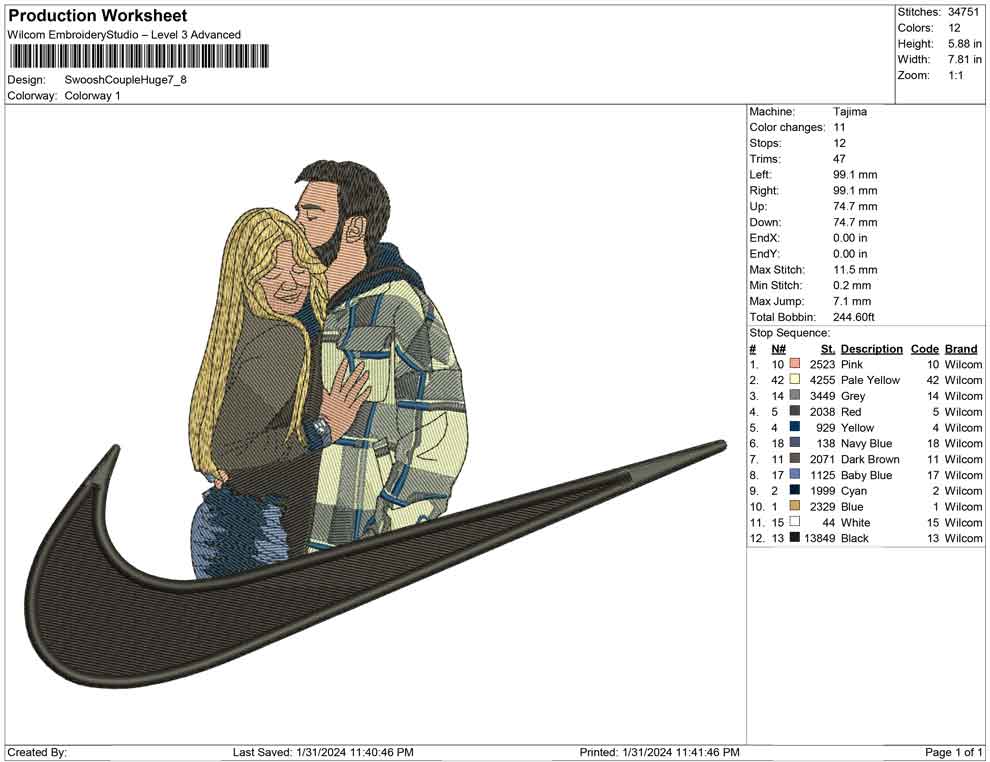Click the St. stitch count column header
The image size is (990, 762).
827,349
